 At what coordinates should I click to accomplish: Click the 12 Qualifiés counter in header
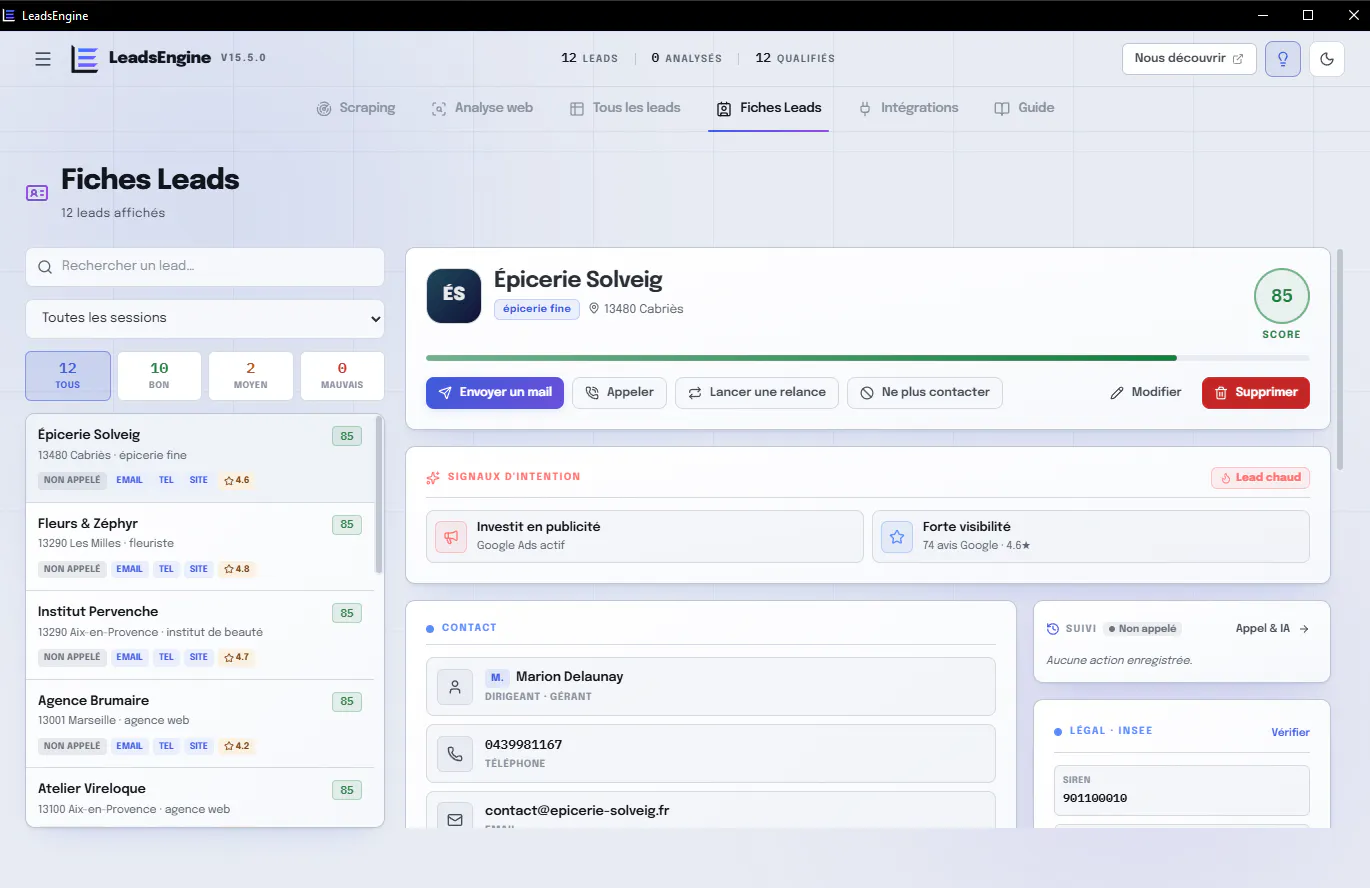[x=795, y=59]
